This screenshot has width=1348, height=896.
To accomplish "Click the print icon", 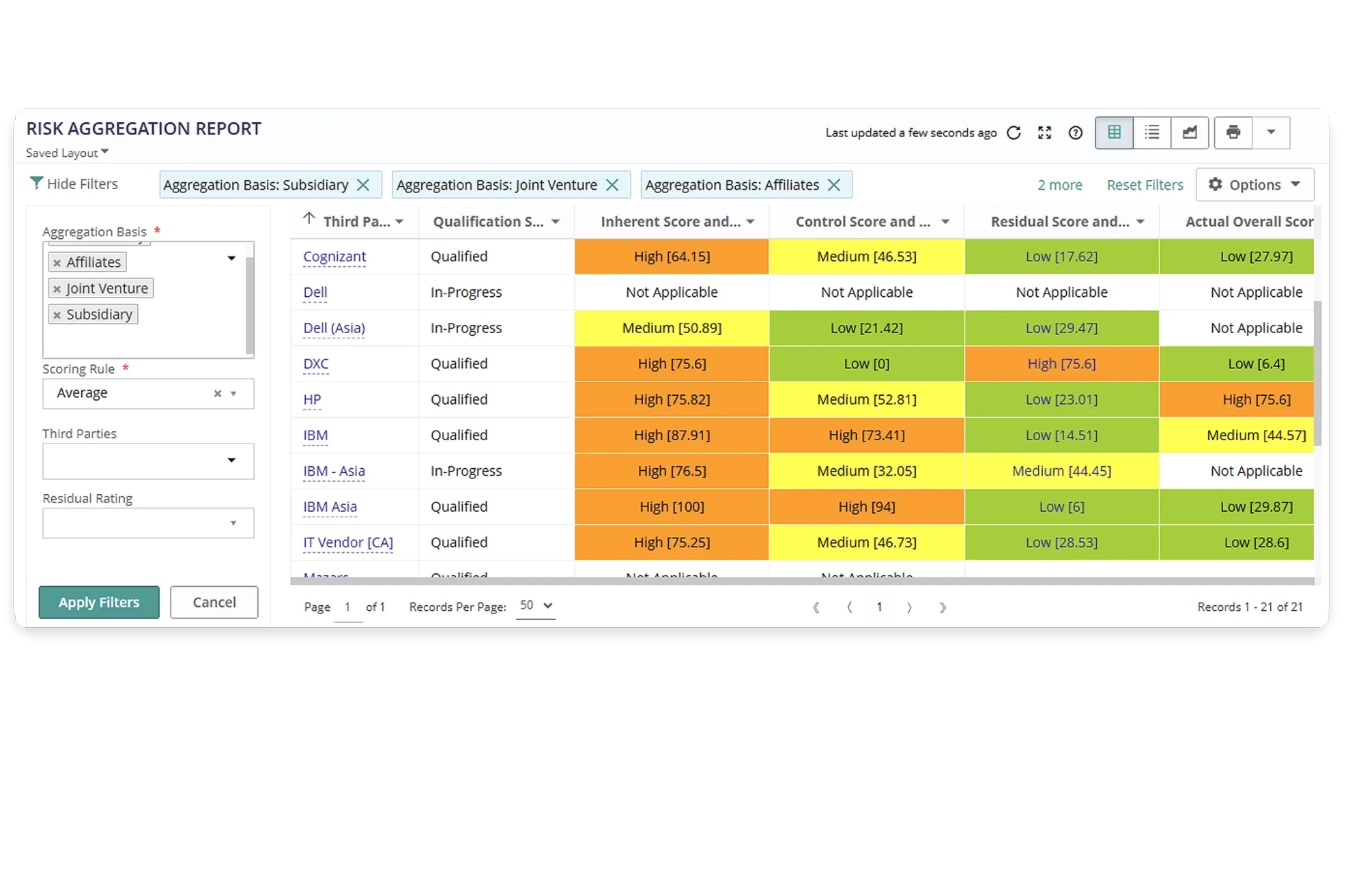I will click(x=1233, y=132).
